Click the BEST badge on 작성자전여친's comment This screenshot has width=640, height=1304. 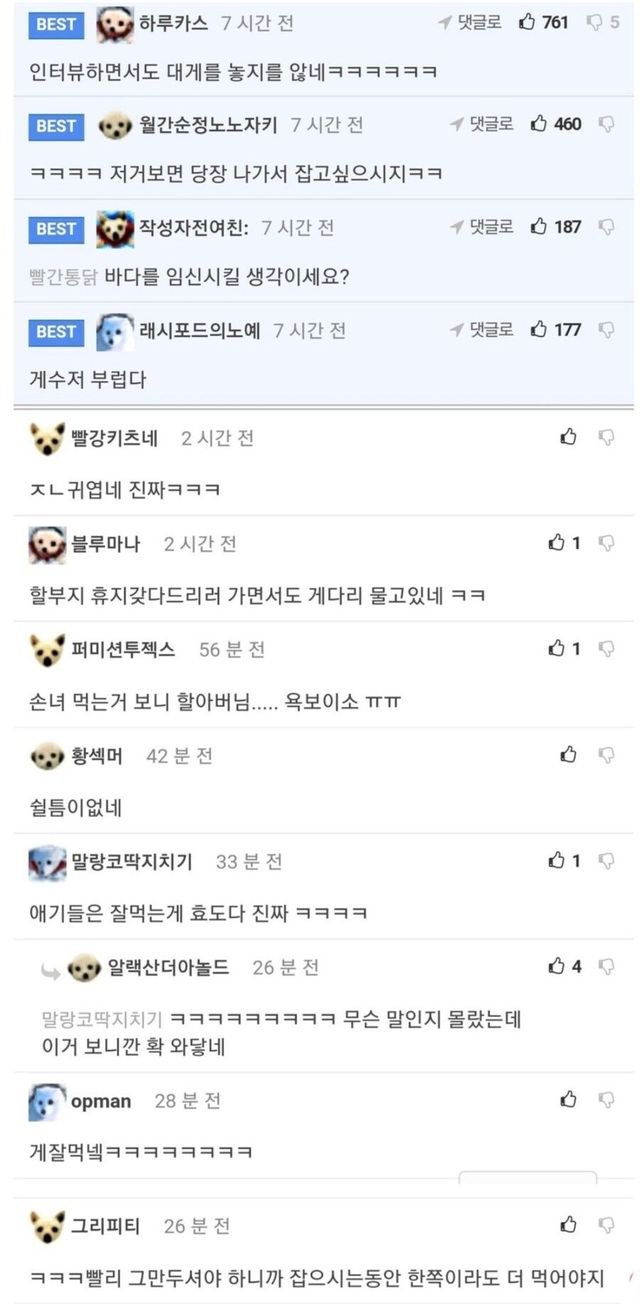[56, 228]
